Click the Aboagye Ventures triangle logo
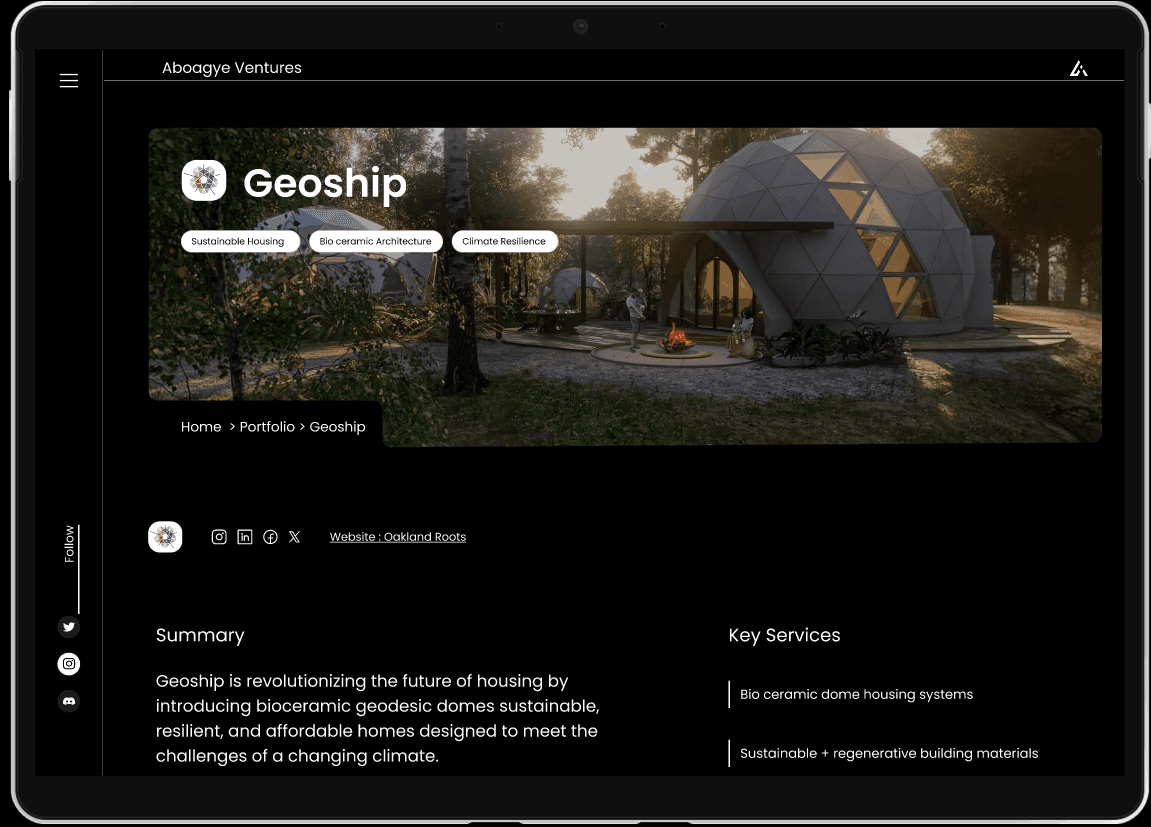Image resolution: width=1151 pixels, height=827 pixels. (x=1078, y=68)
